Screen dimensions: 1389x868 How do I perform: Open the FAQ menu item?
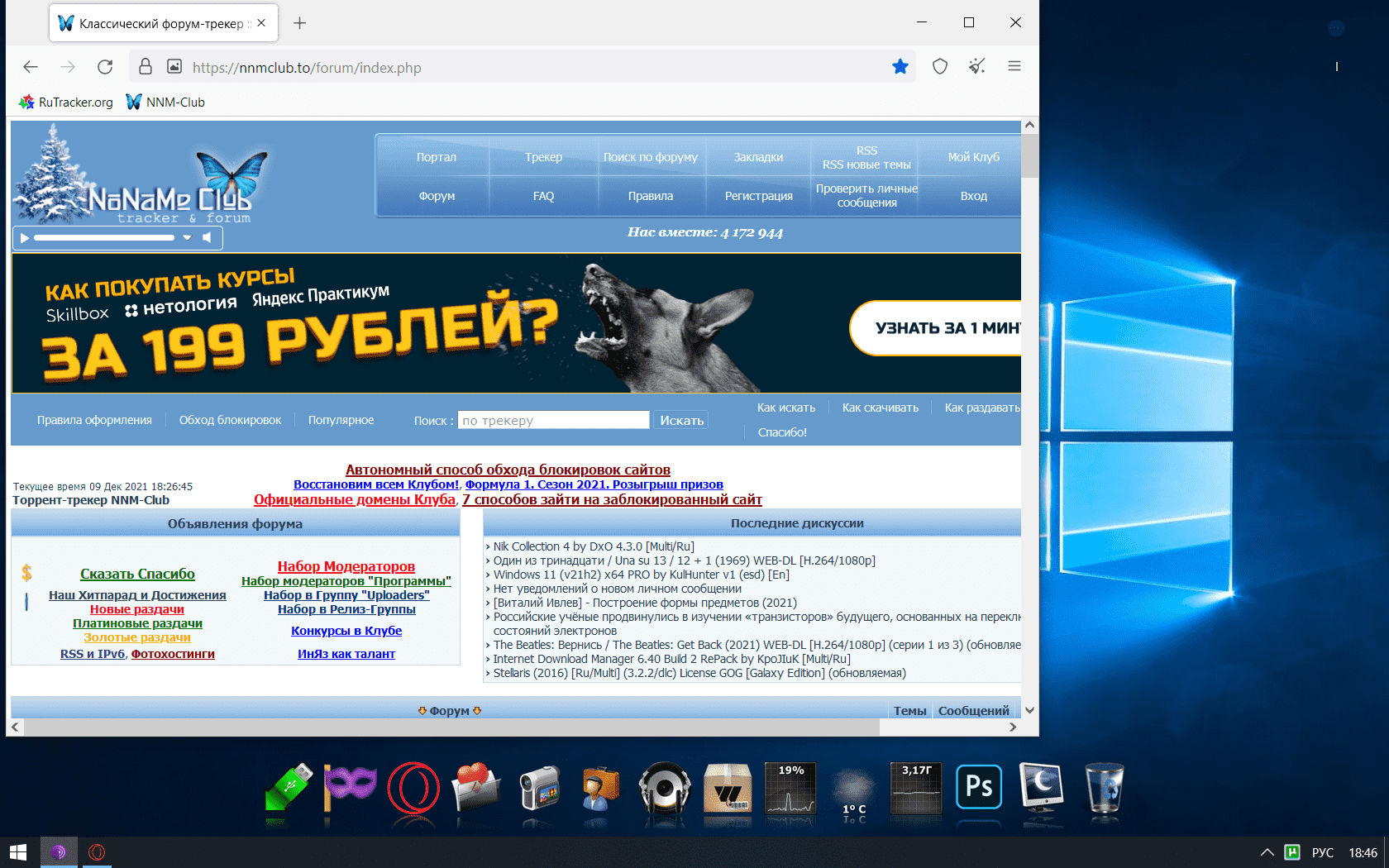point(543,196)
